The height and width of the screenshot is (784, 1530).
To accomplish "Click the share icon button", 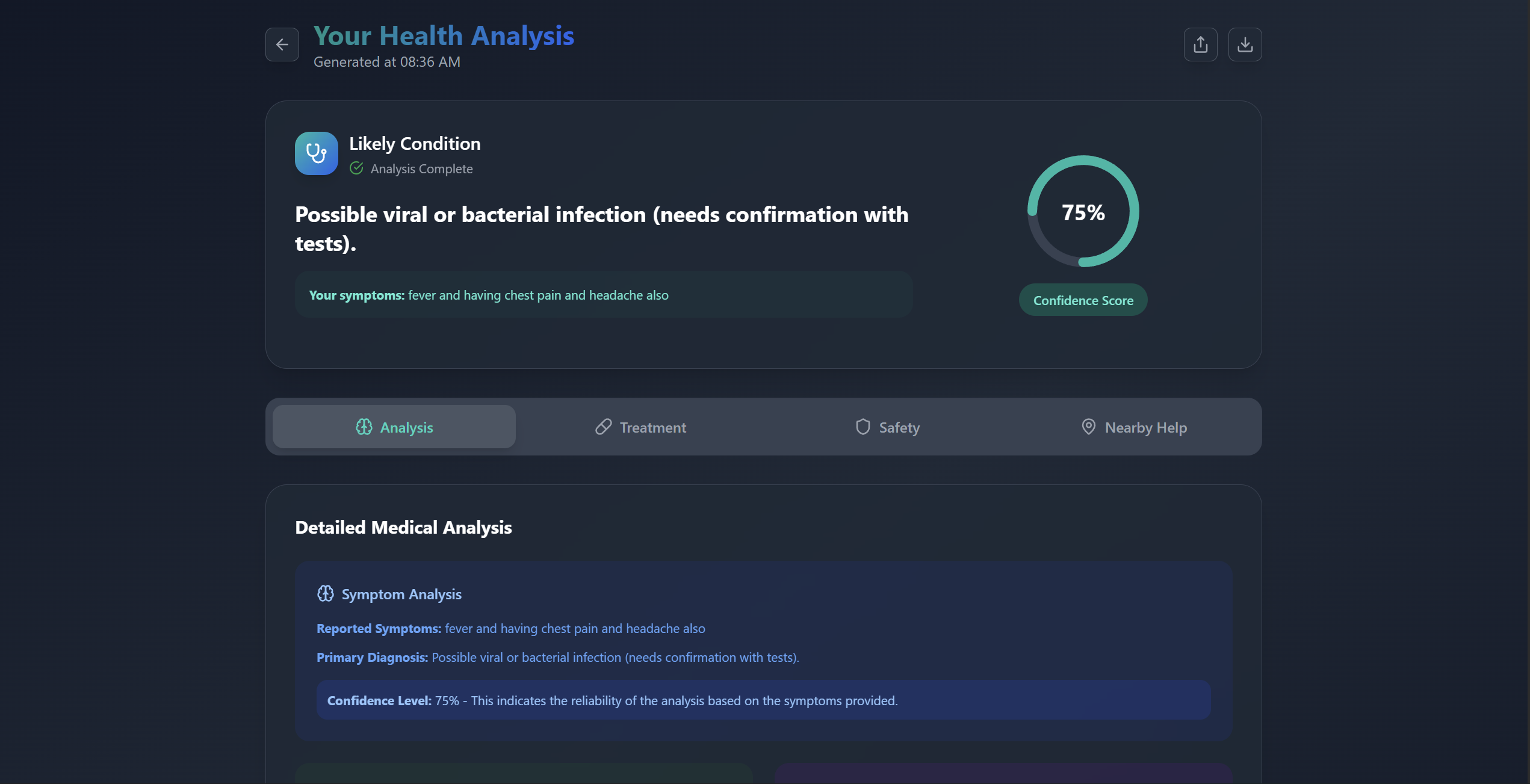I will pos(1200,45).
